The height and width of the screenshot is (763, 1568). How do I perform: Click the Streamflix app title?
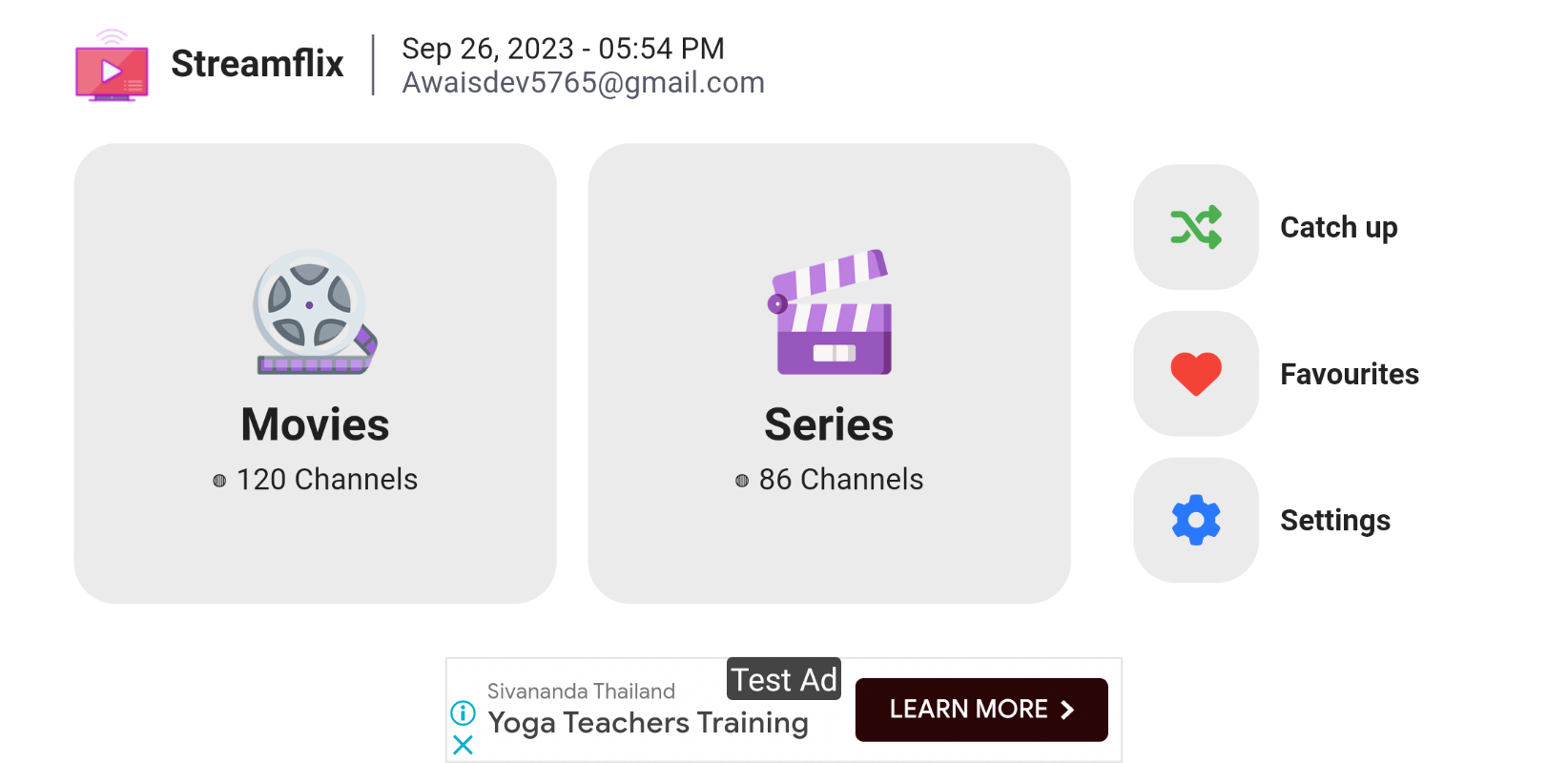click(x=258, y=64)
